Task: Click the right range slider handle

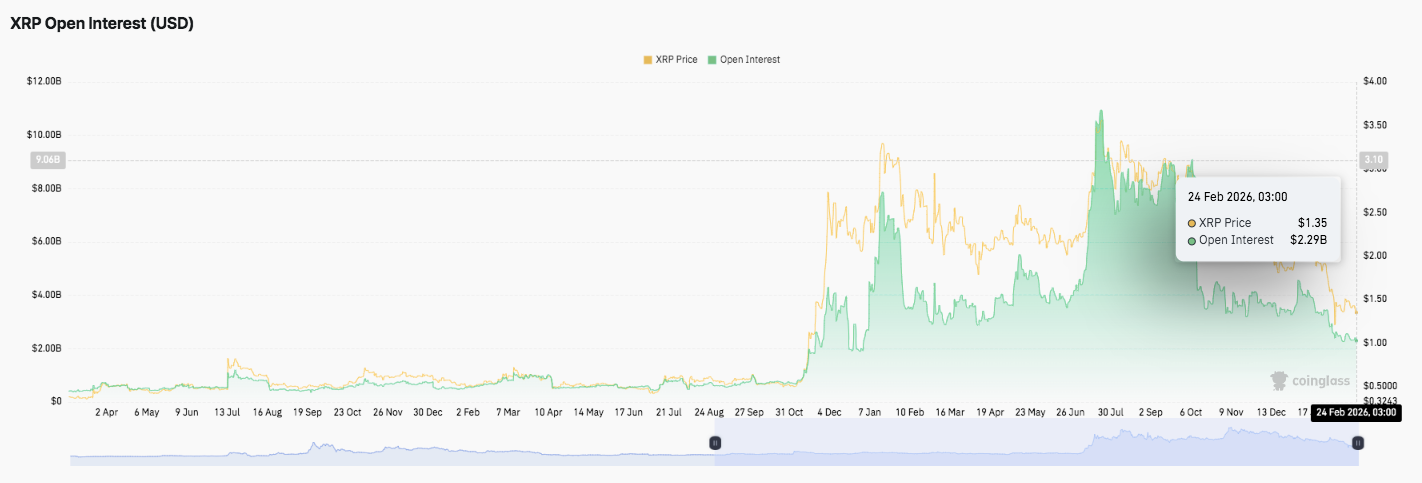Action: (1357, 442)
